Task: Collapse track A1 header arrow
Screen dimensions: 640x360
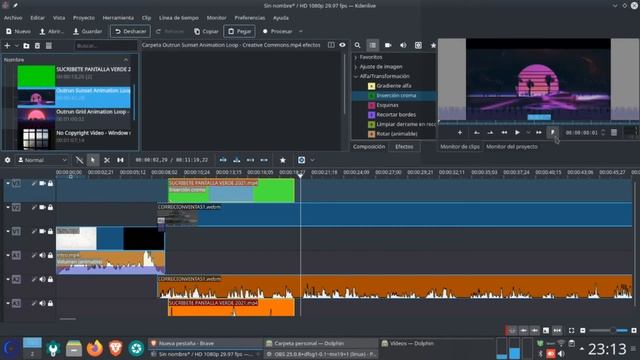Action: [x=8, y=256]
